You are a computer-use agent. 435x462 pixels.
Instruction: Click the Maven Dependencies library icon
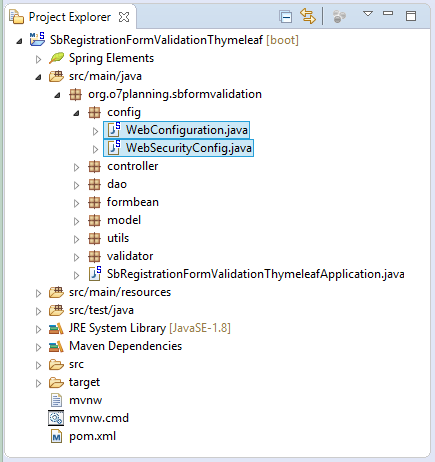[x=56, y=346]
